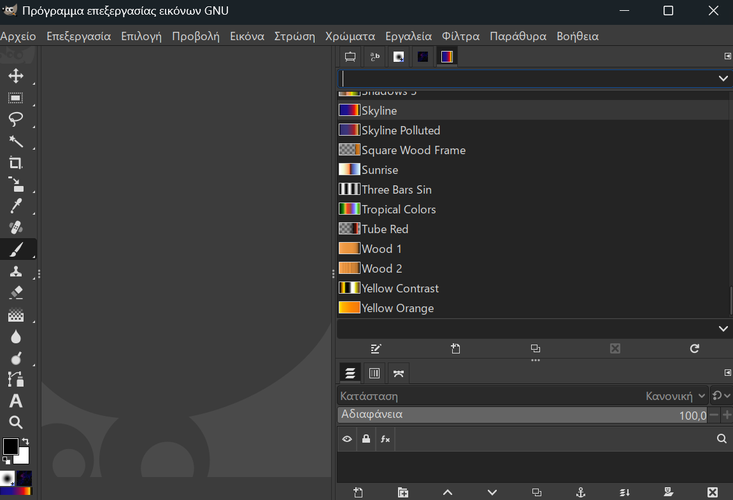
Task: Pick the Eraser tool
Action: tap(16, 293)
